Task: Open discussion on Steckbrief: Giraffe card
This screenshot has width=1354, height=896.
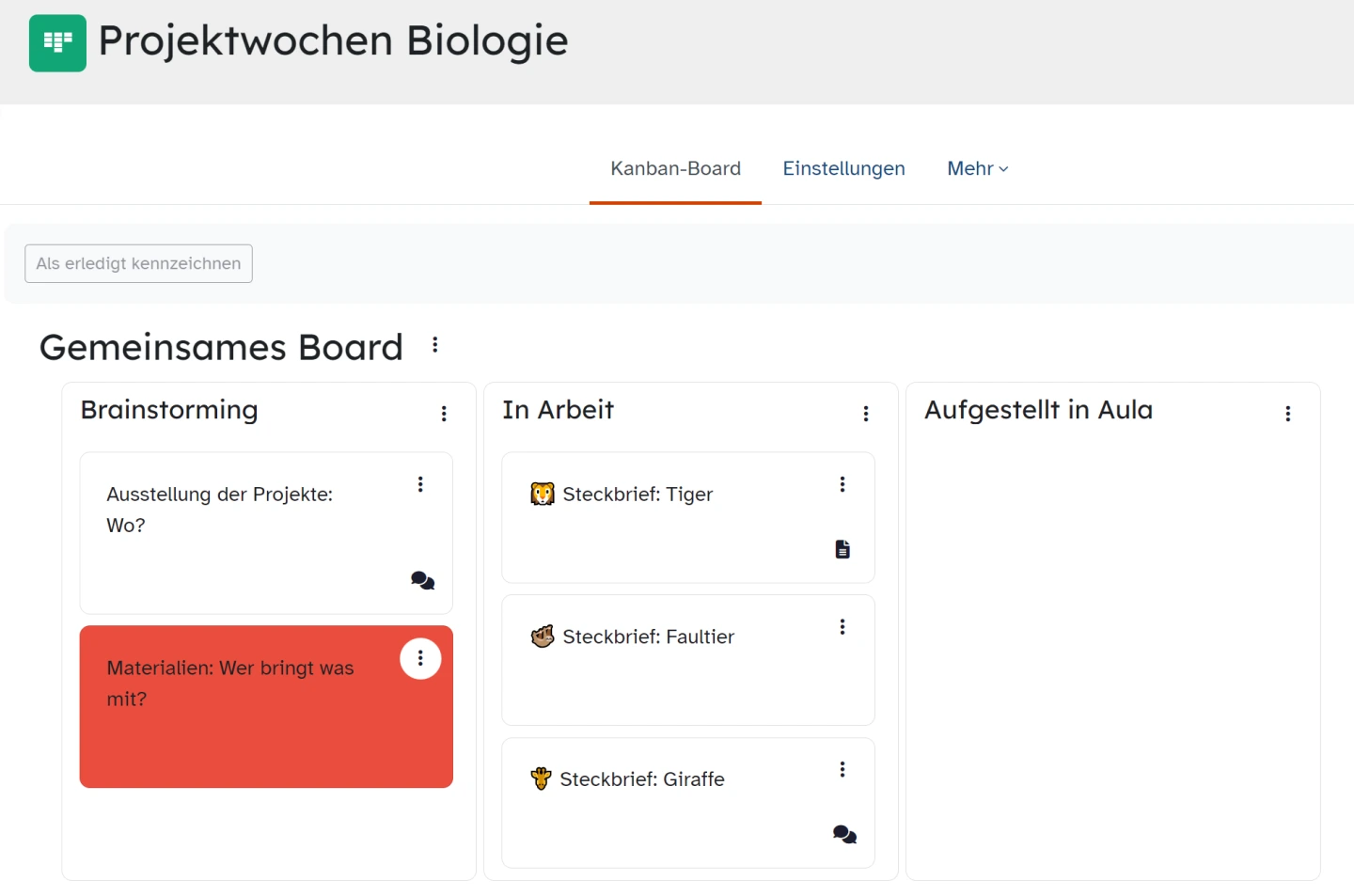Action: pyautogui.click(x=844, y=835)
